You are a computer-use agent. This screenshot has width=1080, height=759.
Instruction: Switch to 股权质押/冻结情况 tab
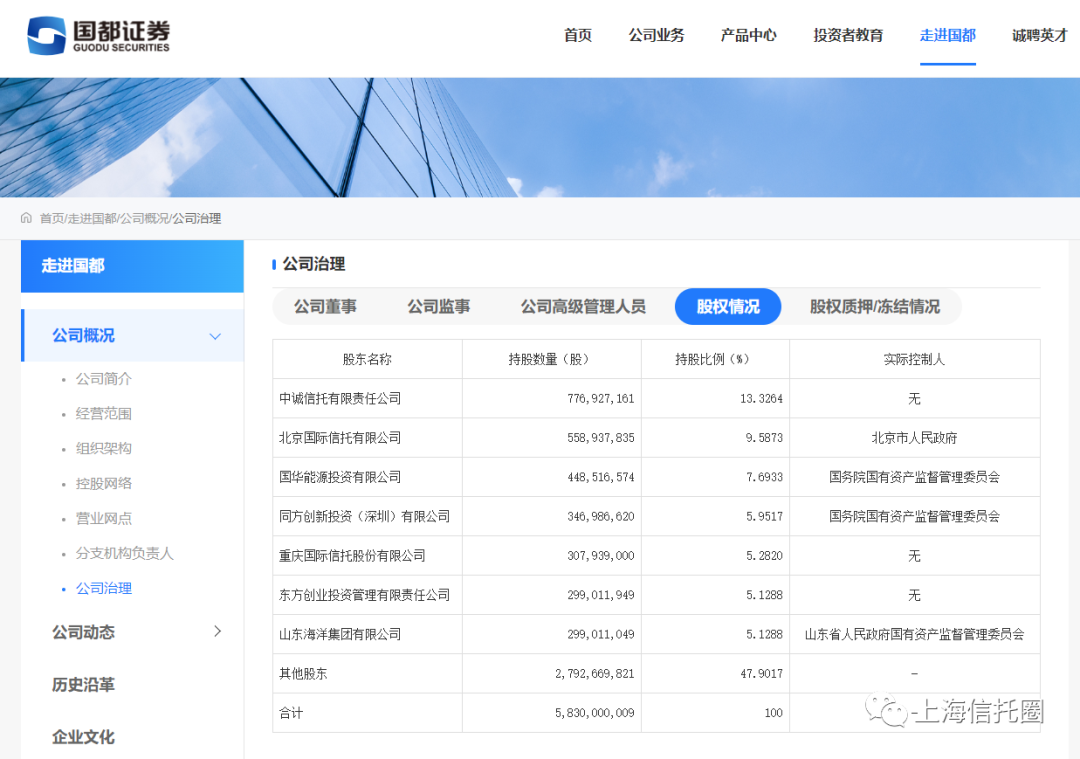click(875, 306)
